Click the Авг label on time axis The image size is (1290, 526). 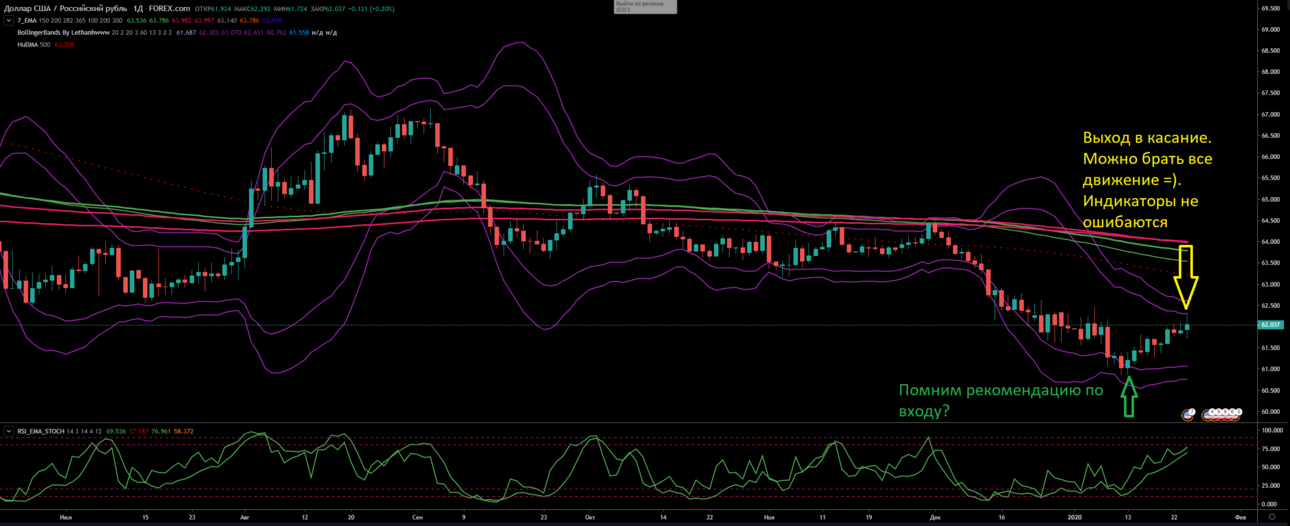coord(246,517)
